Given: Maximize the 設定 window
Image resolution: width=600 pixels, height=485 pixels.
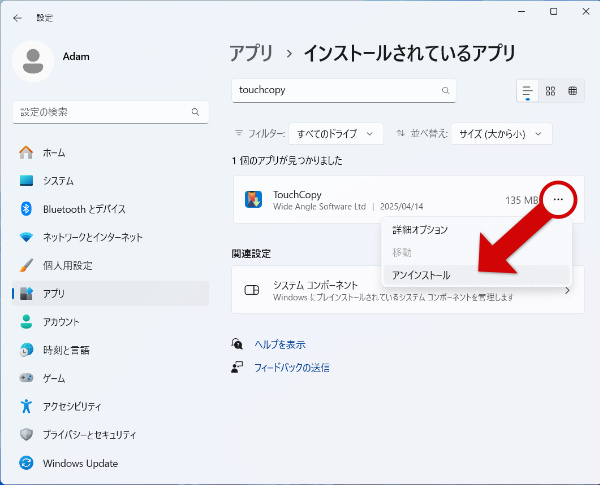Looking at the screenshot, I should tap(553, 12).
